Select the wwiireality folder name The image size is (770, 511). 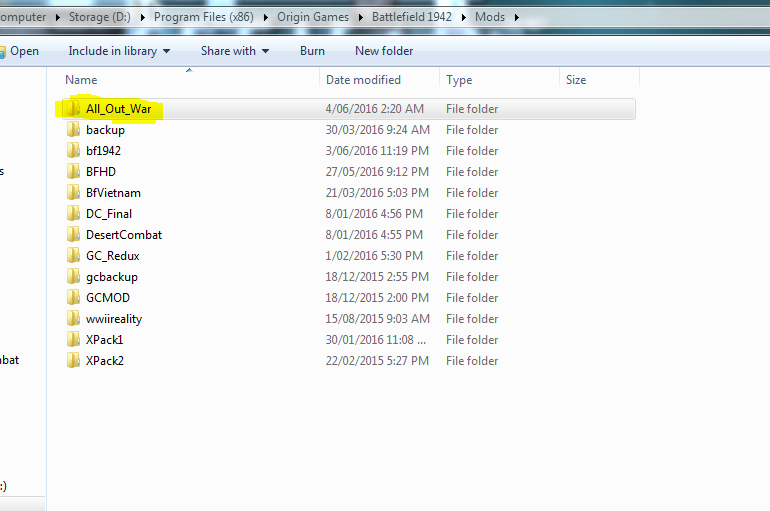pyautogui.click(x=114, y=320)
